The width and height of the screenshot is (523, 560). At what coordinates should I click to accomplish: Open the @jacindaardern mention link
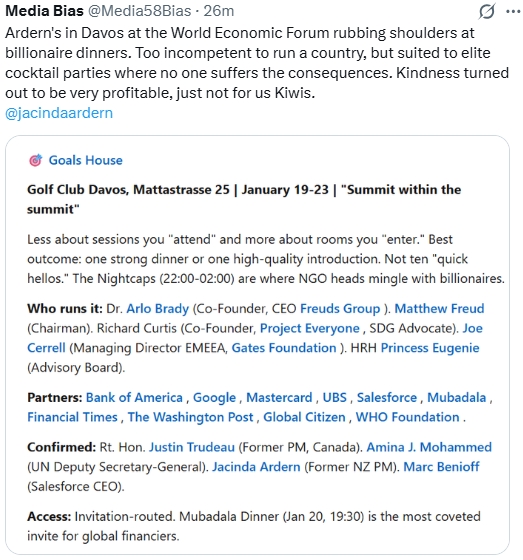(59, 113)
